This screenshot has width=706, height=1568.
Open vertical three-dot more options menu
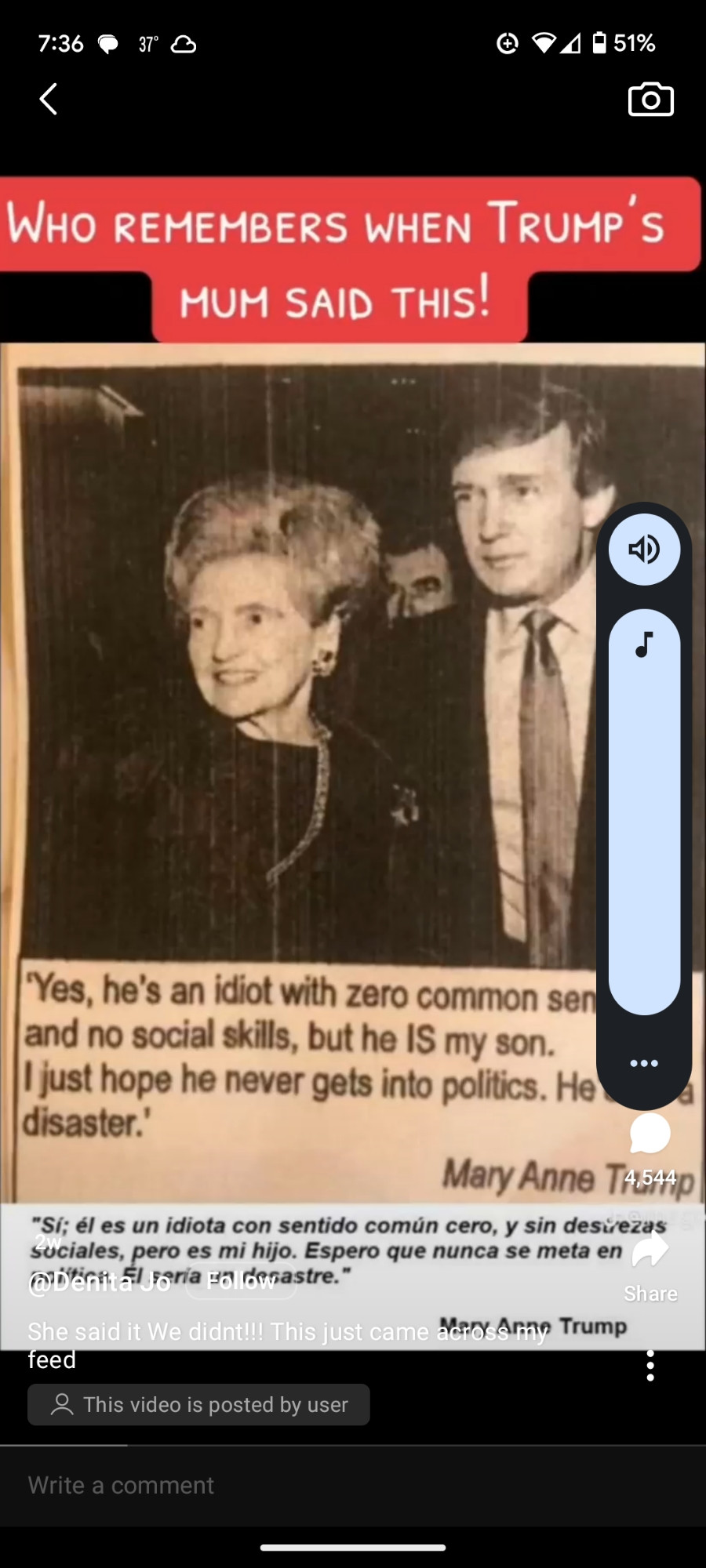tap(650, 1366)
